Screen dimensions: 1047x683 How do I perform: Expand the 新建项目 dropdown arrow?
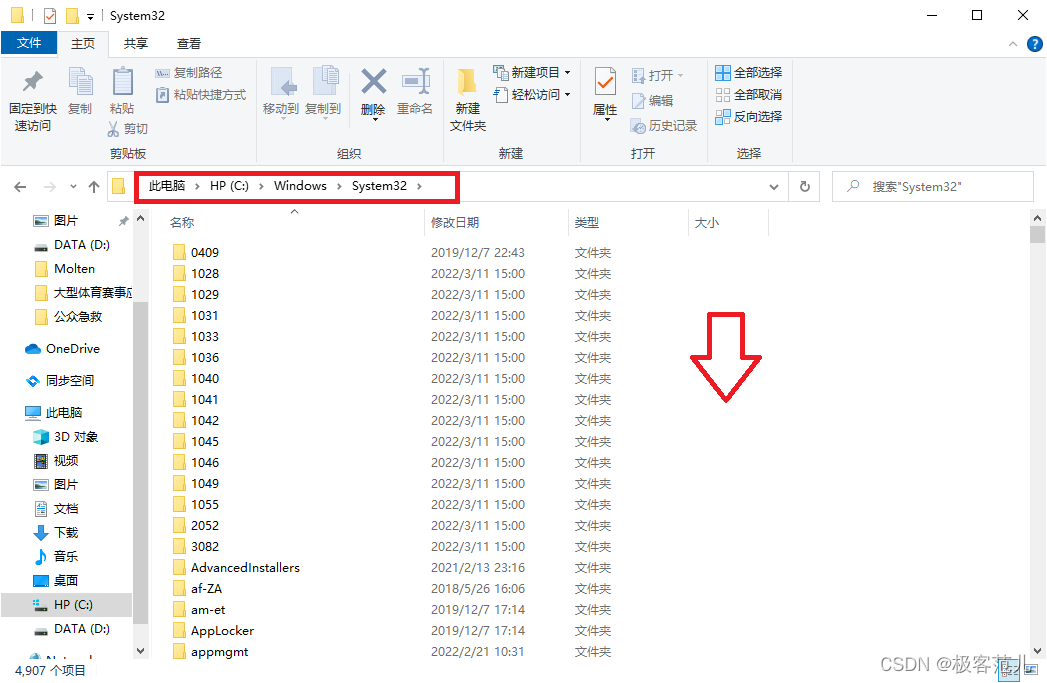point(566,72)
